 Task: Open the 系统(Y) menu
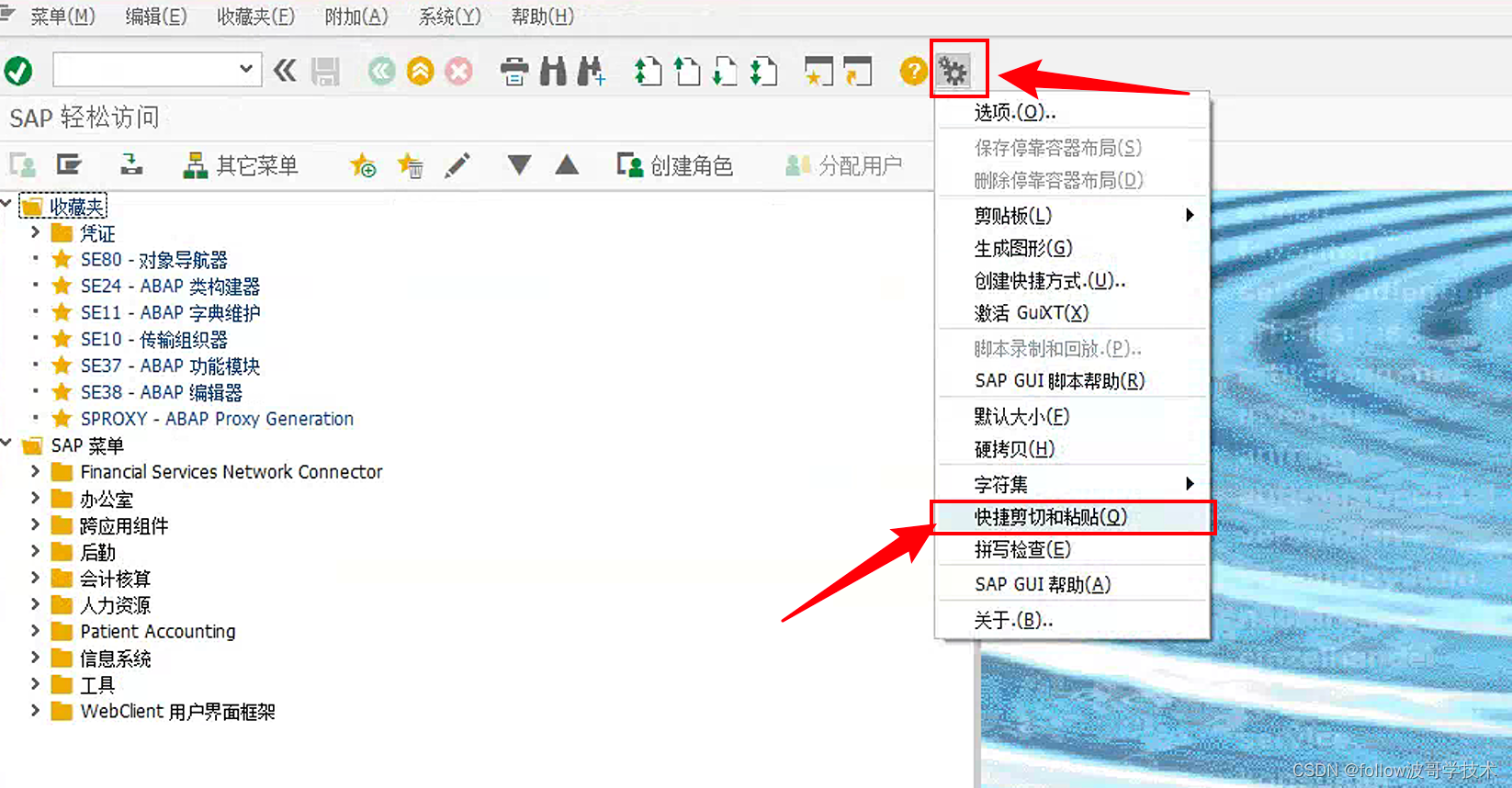tap(449, 17)
